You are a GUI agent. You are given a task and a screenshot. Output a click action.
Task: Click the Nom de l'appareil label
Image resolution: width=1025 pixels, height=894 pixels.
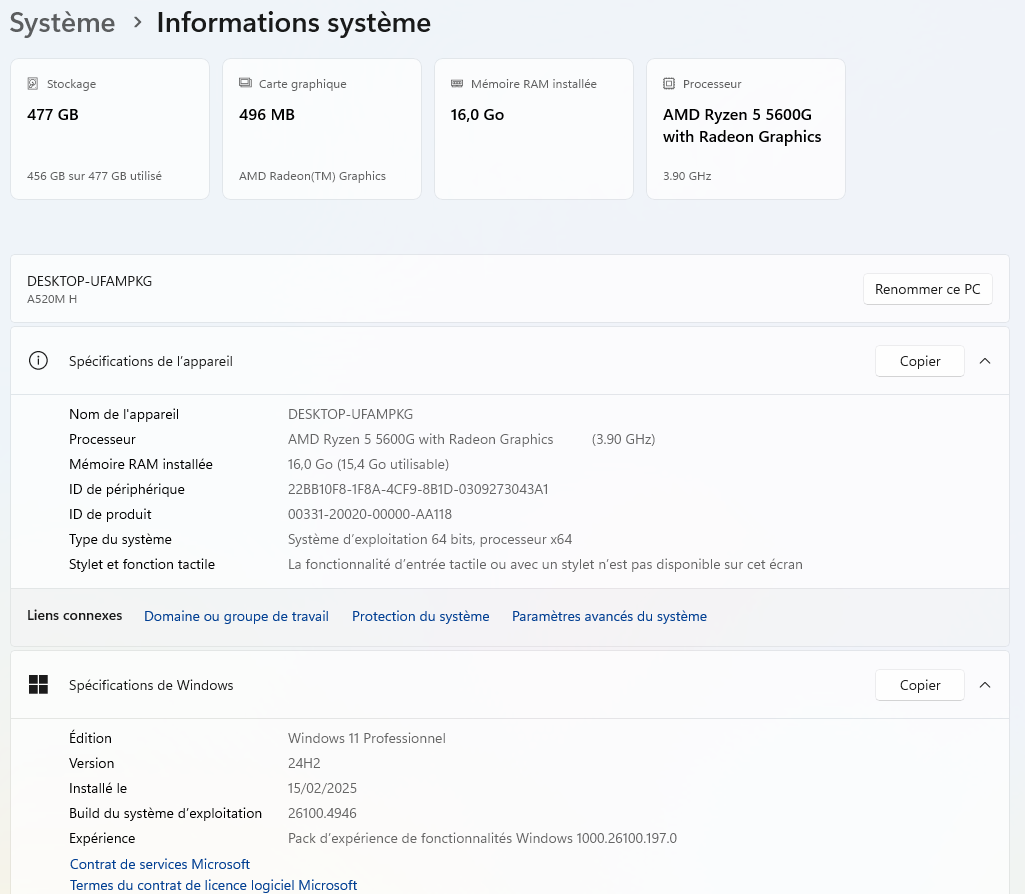124,414
